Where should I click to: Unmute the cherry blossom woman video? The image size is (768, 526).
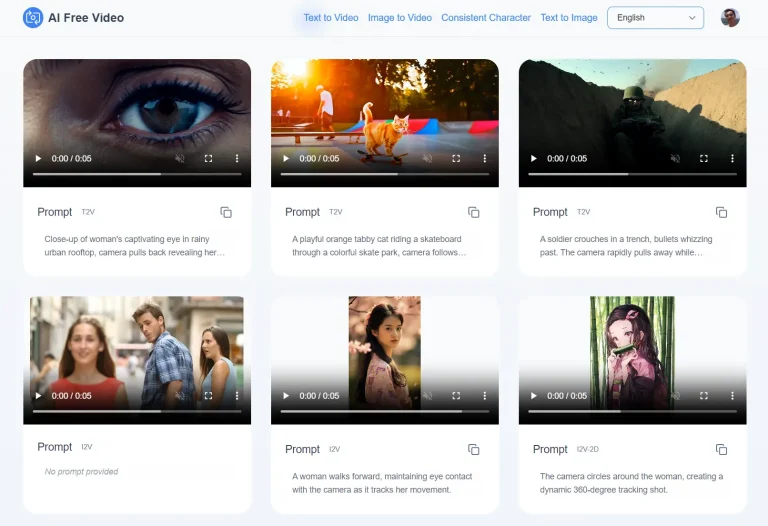[428, 395]
